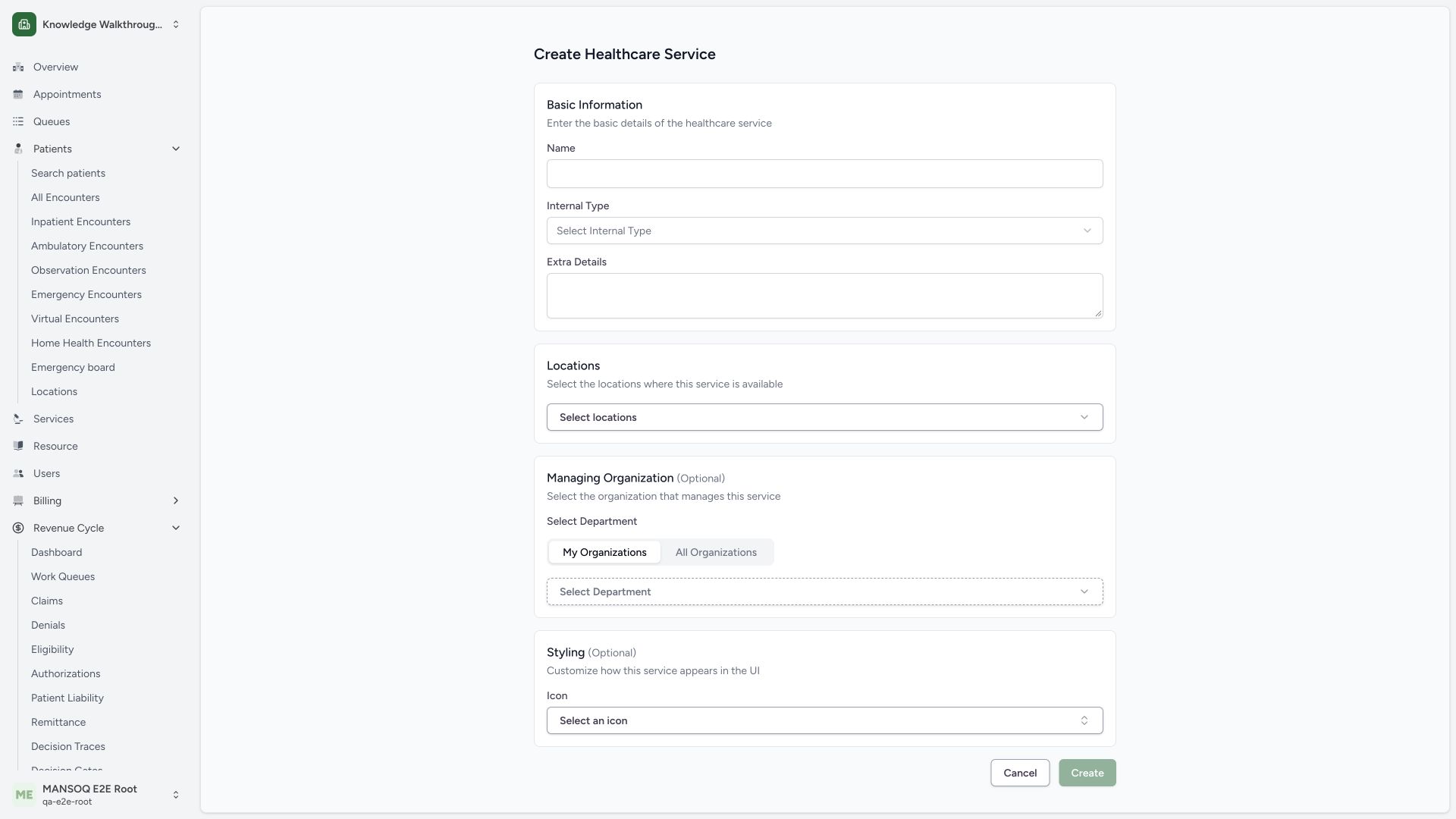Open Emergency board page
Screen dimensions: 1456x819
click(x=73, y=367)
